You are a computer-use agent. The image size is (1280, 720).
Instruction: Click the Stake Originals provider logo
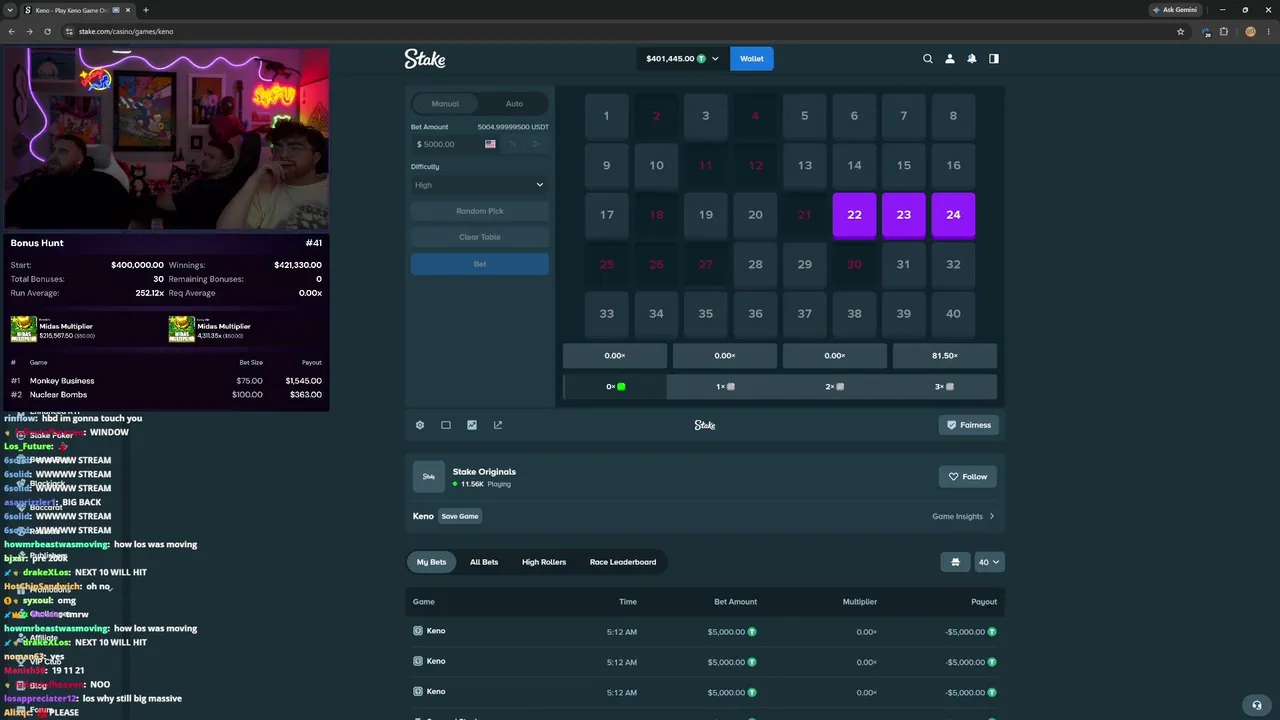pos(428,477)
